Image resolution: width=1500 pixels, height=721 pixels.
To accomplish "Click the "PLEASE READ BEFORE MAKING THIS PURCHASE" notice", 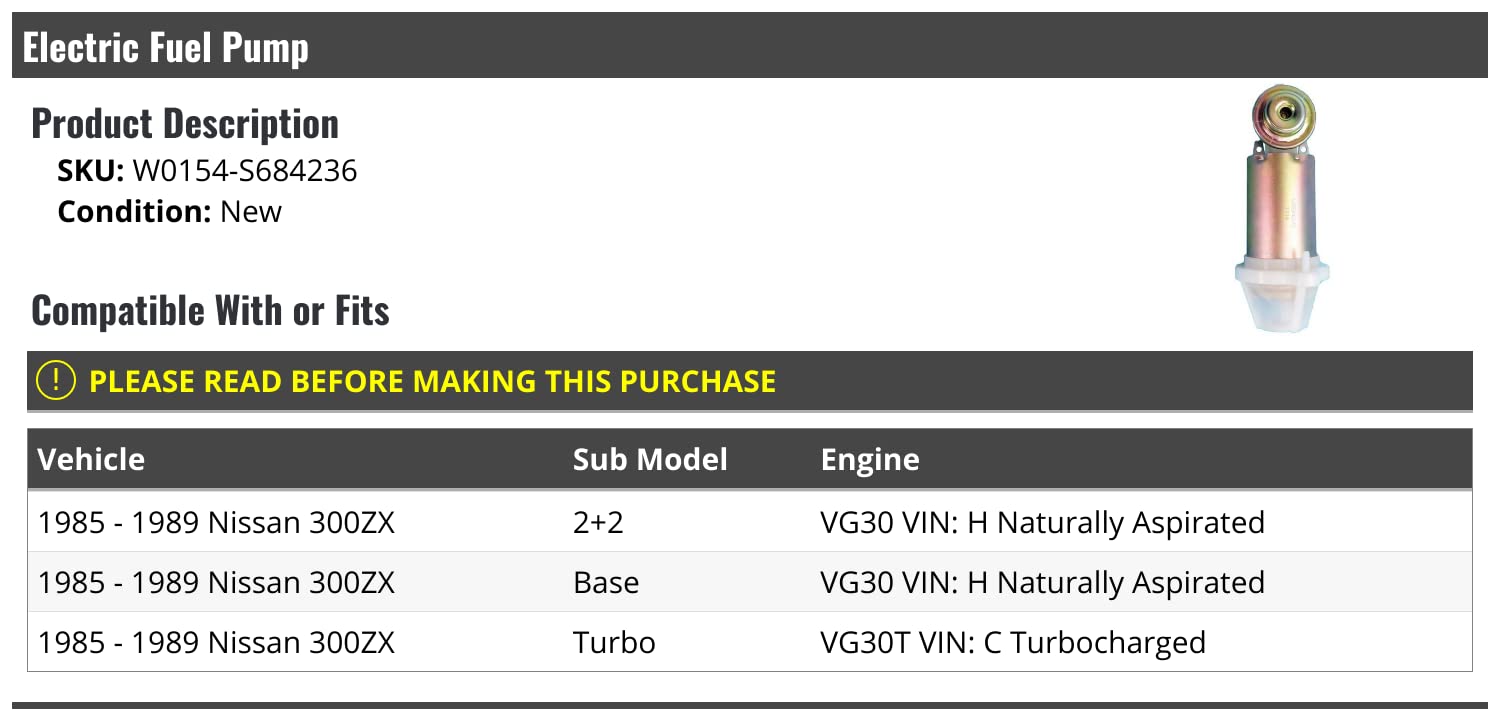I will coord(432,381).
